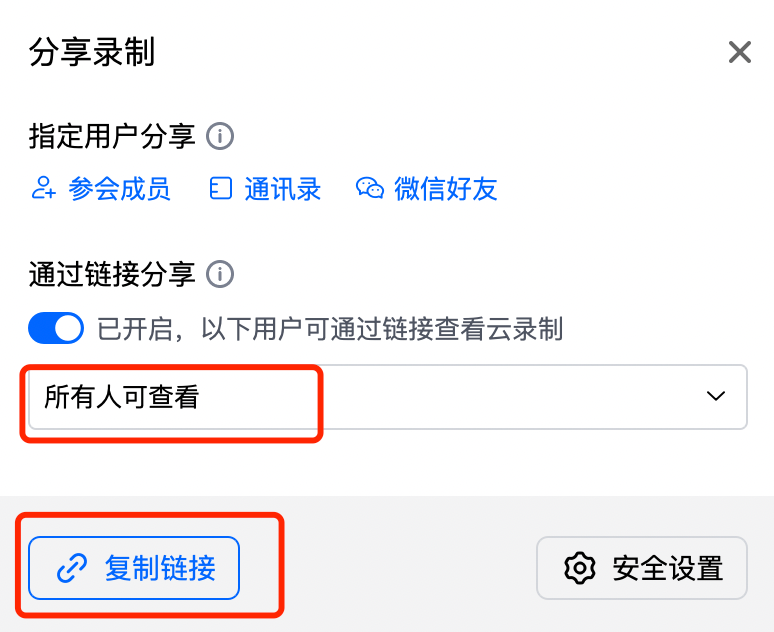774x632 pixels.
Task: Select the 参会成员 share option
Action: (x=118, y=189)
